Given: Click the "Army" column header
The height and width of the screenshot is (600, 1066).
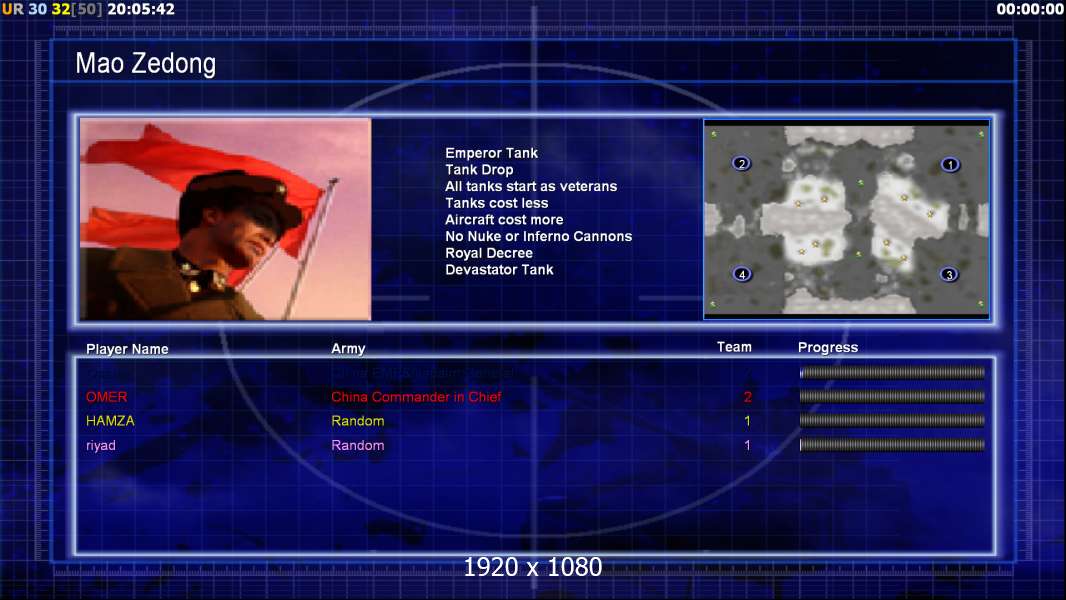Looking at the screenshot, I should coord(348,349).
